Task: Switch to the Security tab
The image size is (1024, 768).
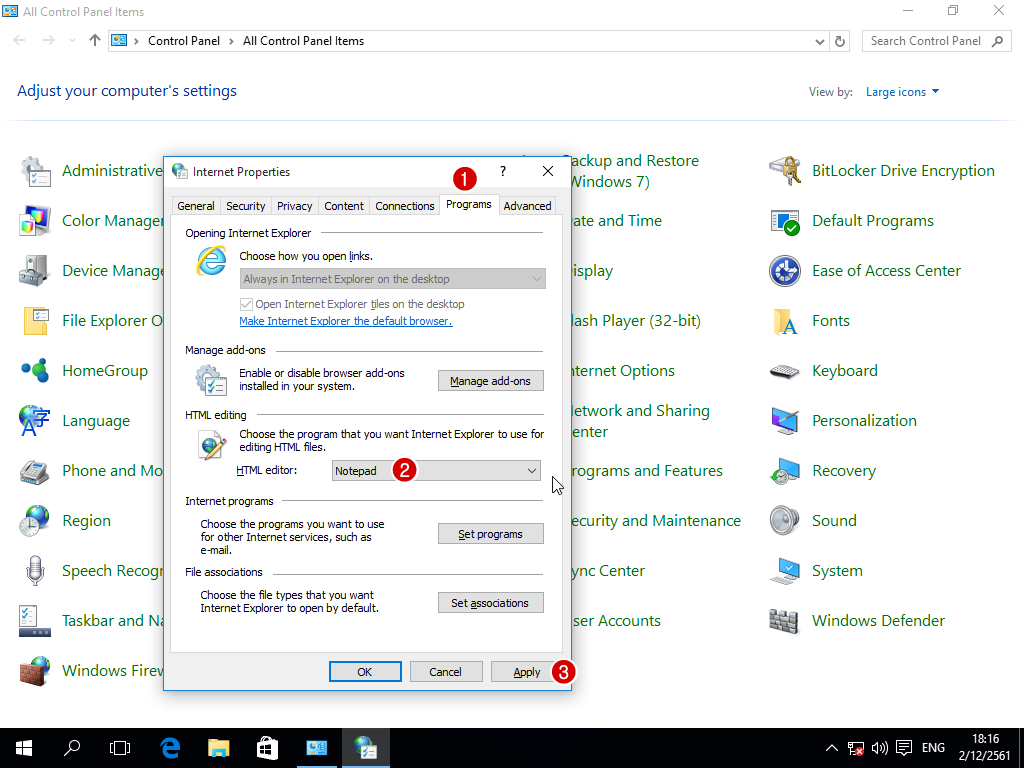Action: click(x=246, y=206)
